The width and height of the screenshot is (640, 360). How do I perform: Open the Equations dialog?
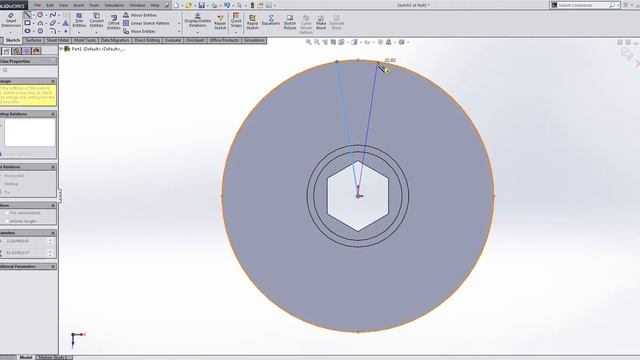(271, 20)
